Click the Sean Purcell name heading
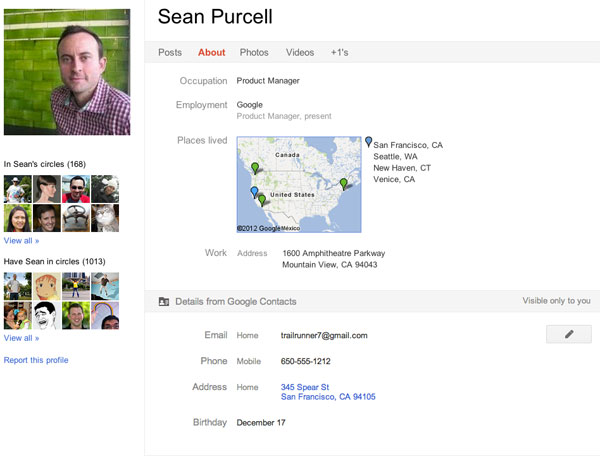The width and height of the screenshot is (600, 459). (x=215, y=16)
